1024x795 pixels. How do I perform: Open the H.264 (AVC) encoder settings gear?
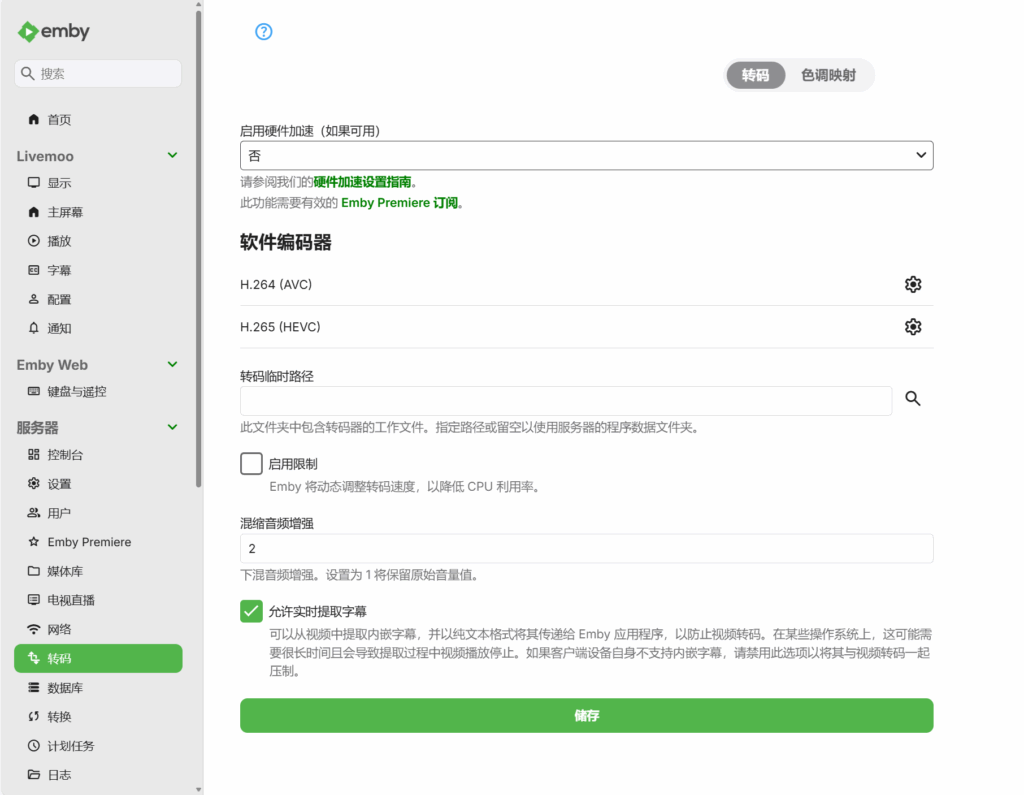pyautogui.click(x=912, y=284)
